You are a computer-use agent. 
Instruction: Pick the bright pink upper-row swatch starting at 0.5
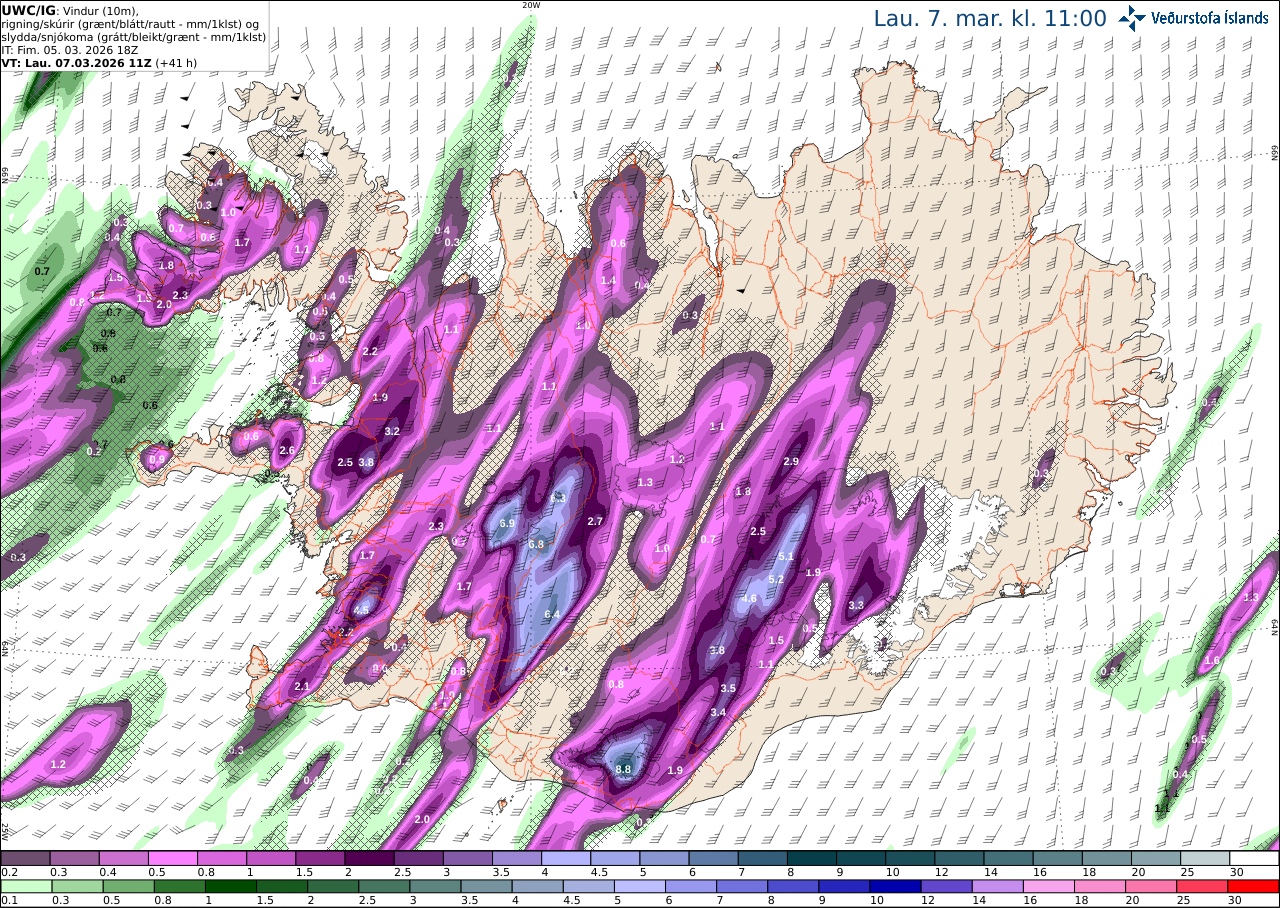tap(172, 858)
